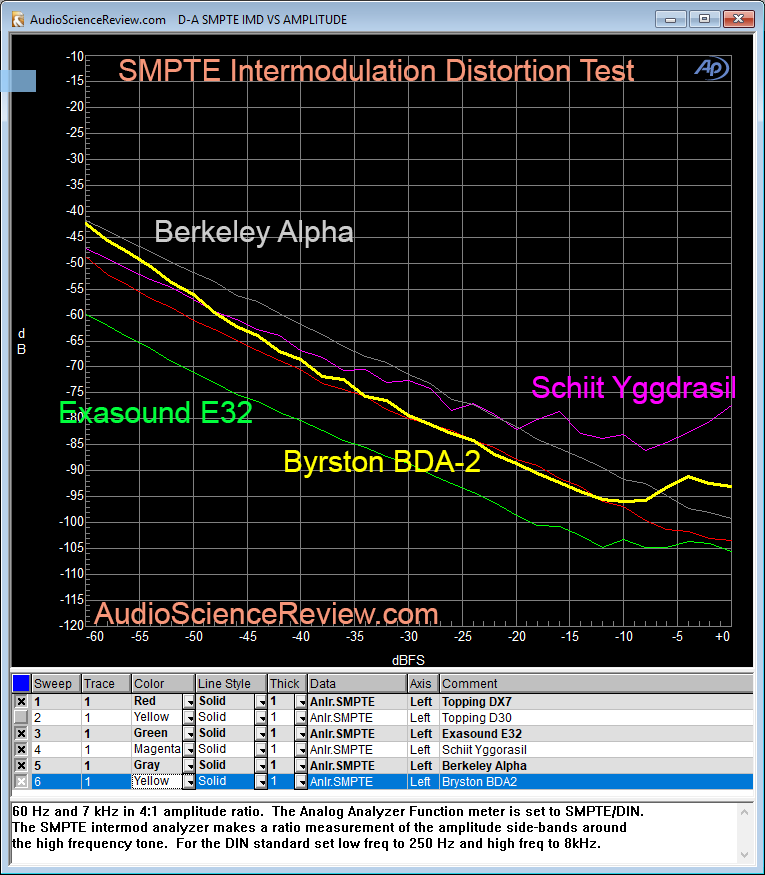Click the Trace column header
Image resolution: width=765 pixels, height=875 pixels.
(106, 684)
